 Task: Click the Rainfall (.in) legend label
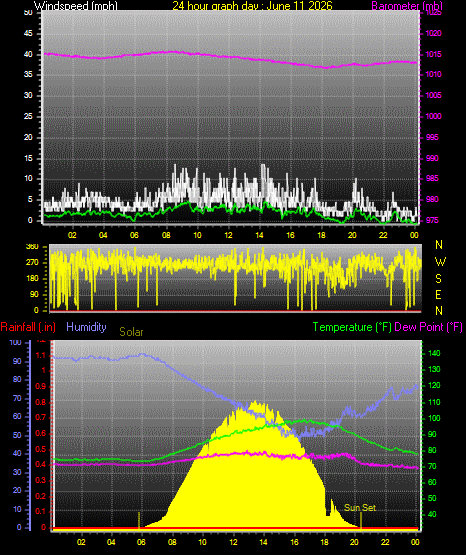pos(28,327)
